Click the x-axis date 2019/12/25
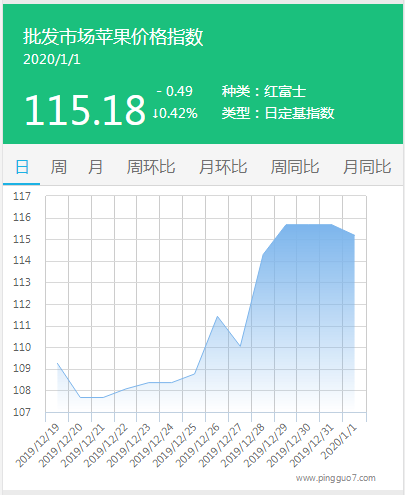This screenshot has height=495, width=405. (x=174, y=445)
